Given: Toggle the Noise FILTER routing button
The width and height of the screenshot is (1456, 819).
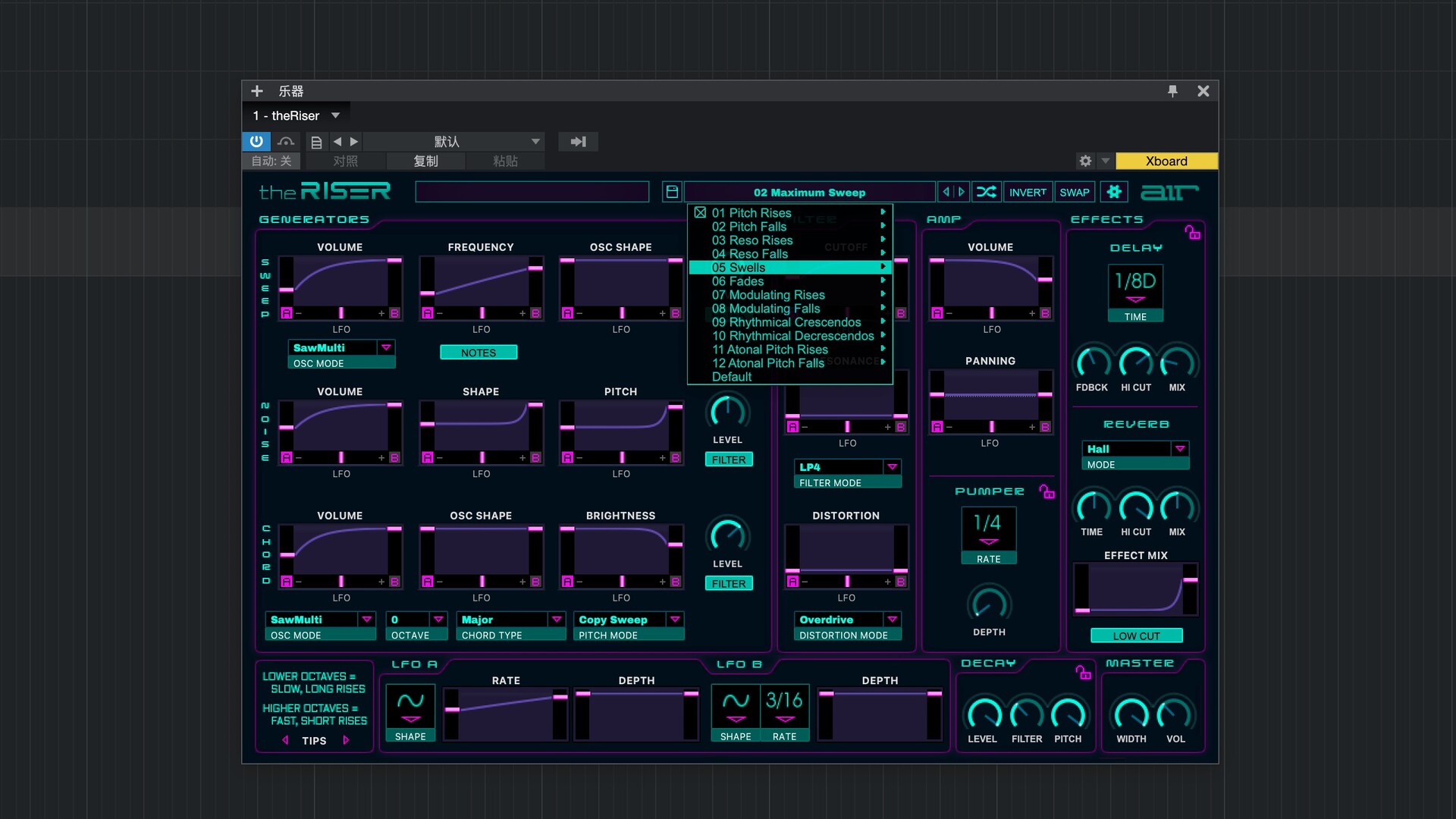Looking at the screenshot, I should 728,460.
